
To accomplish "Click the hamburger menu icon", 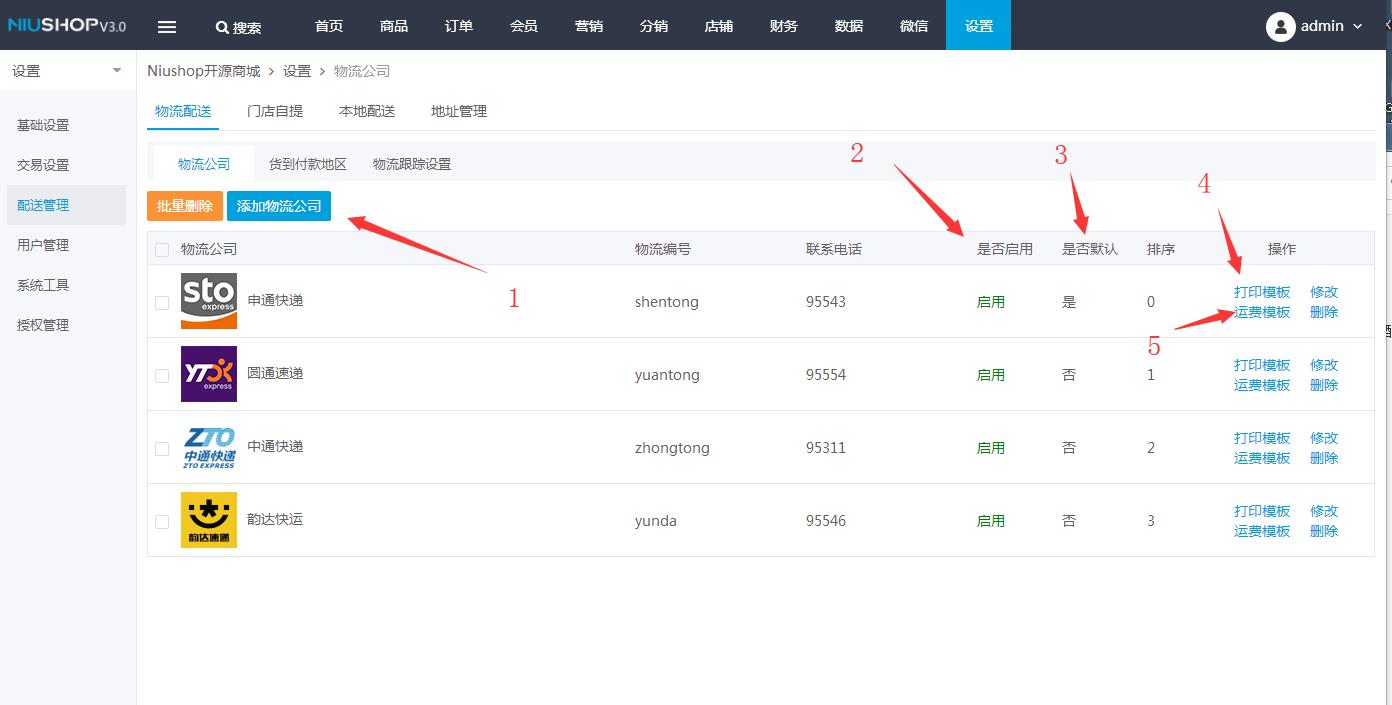I will pos(167,26).
